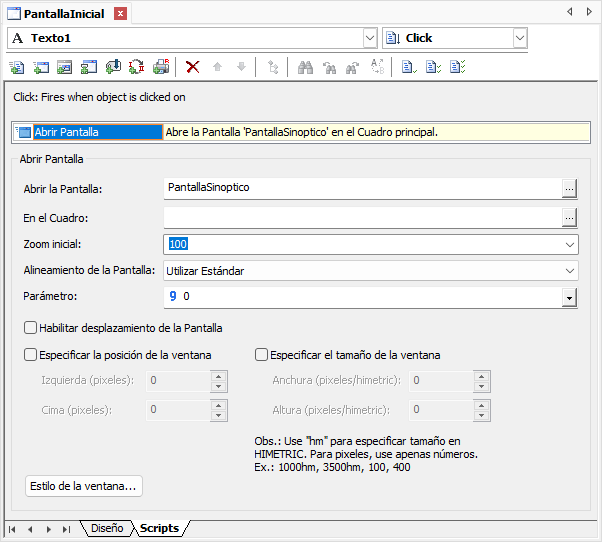
Task: Click the Load Value pick icon
Action: click(113, 67)
